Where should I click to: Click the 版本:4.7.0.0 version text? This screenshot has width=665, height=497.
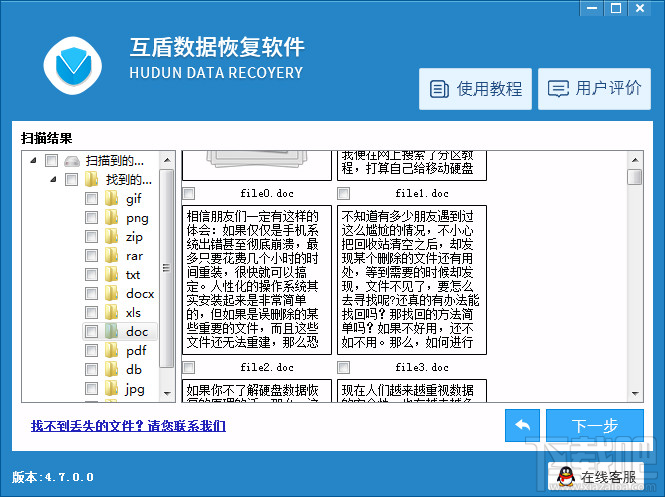point(53,477)
